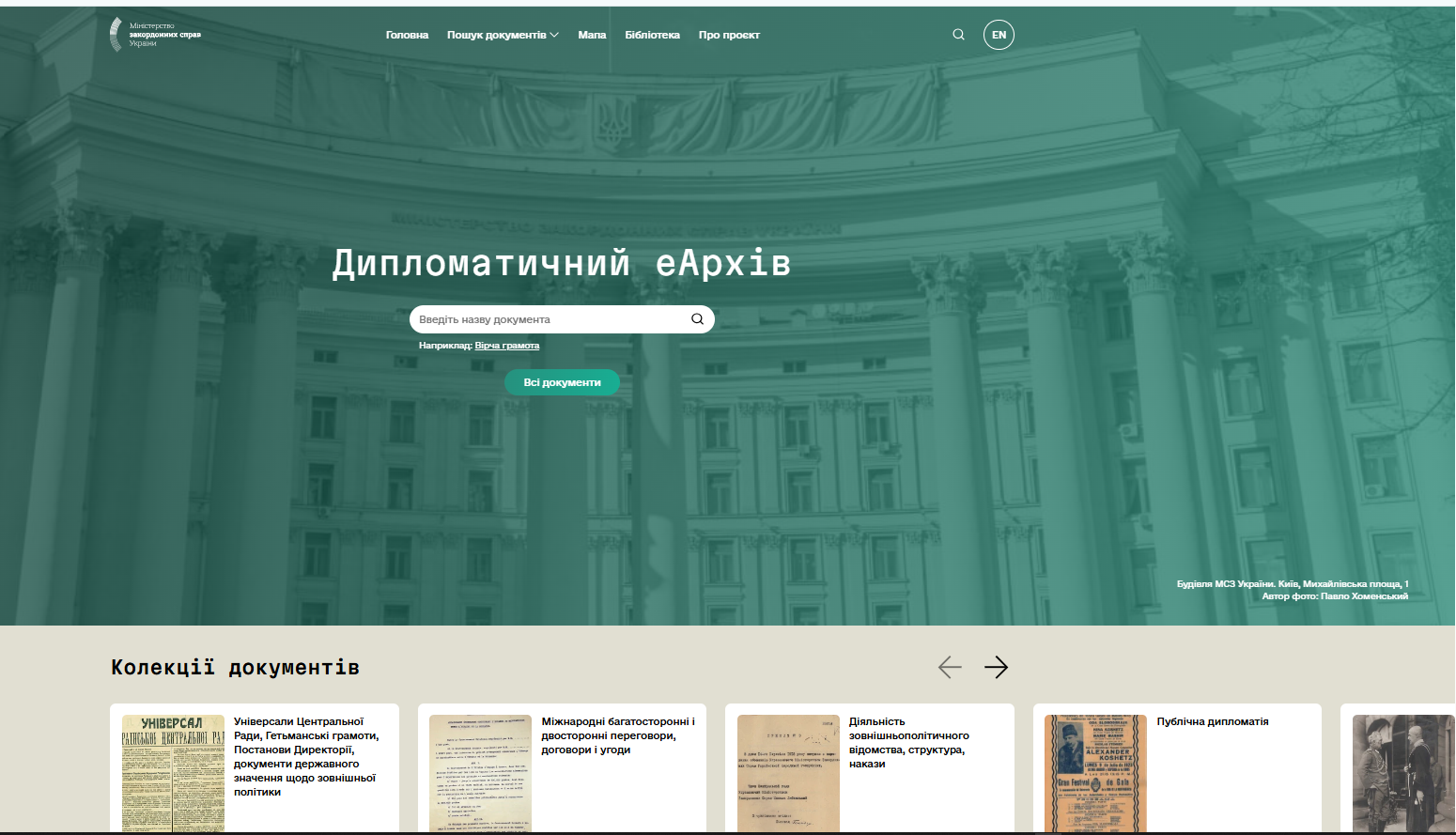Click the magnifier inside the search bar
This screenshot has height=835, width=1456.
coord(697,318)
